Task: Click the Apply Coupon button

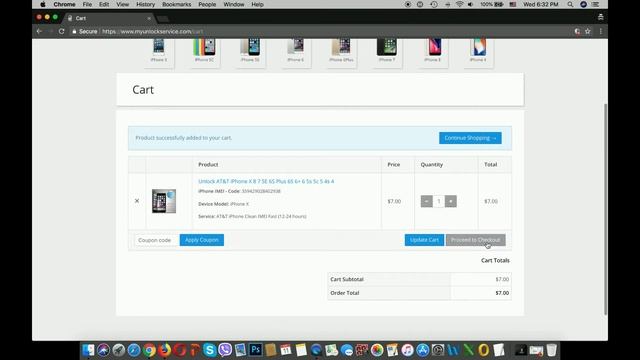Action: point(202,240)
